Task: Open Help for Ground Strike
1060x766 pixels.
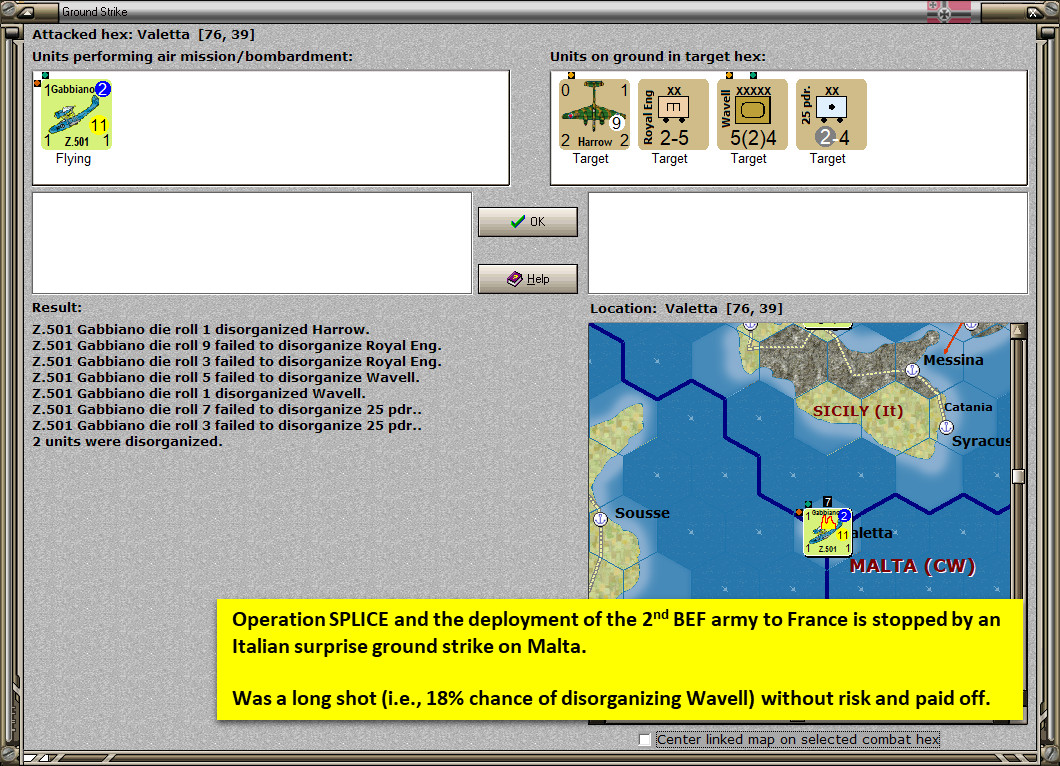Action: 528,279
